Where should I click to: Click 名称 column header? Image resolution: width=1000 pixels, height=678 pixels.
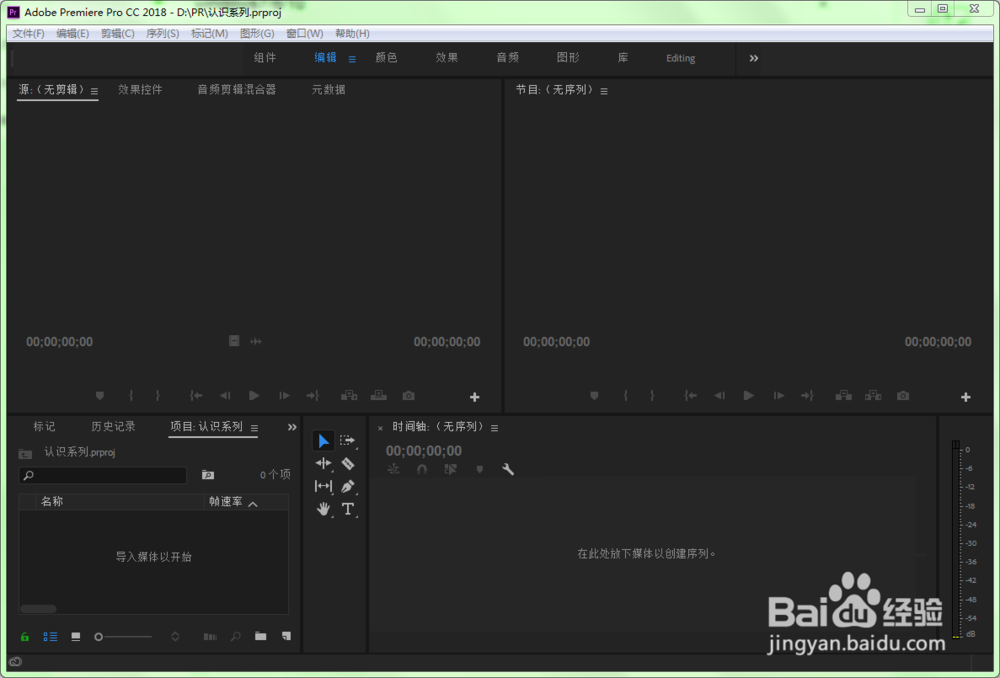click(52, 501)
